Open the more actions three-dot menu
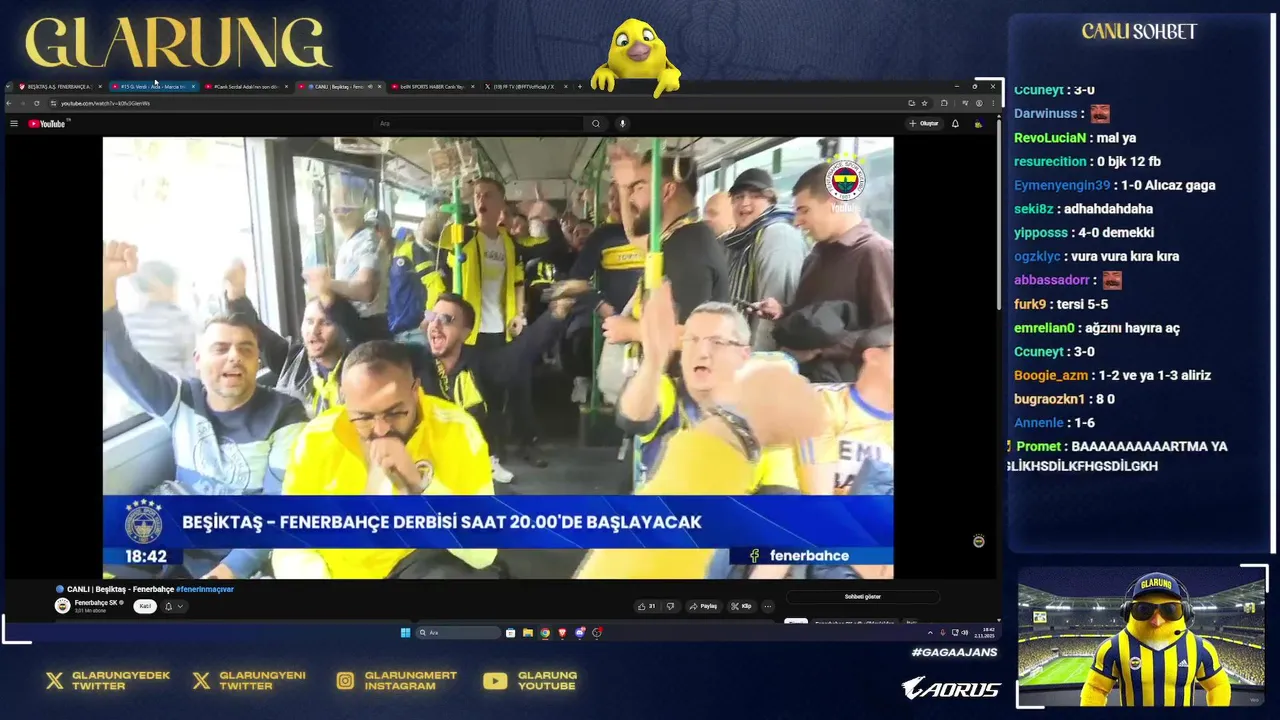Image resolution: width=1280 pixels, height=720 pixels. (768, 606)
